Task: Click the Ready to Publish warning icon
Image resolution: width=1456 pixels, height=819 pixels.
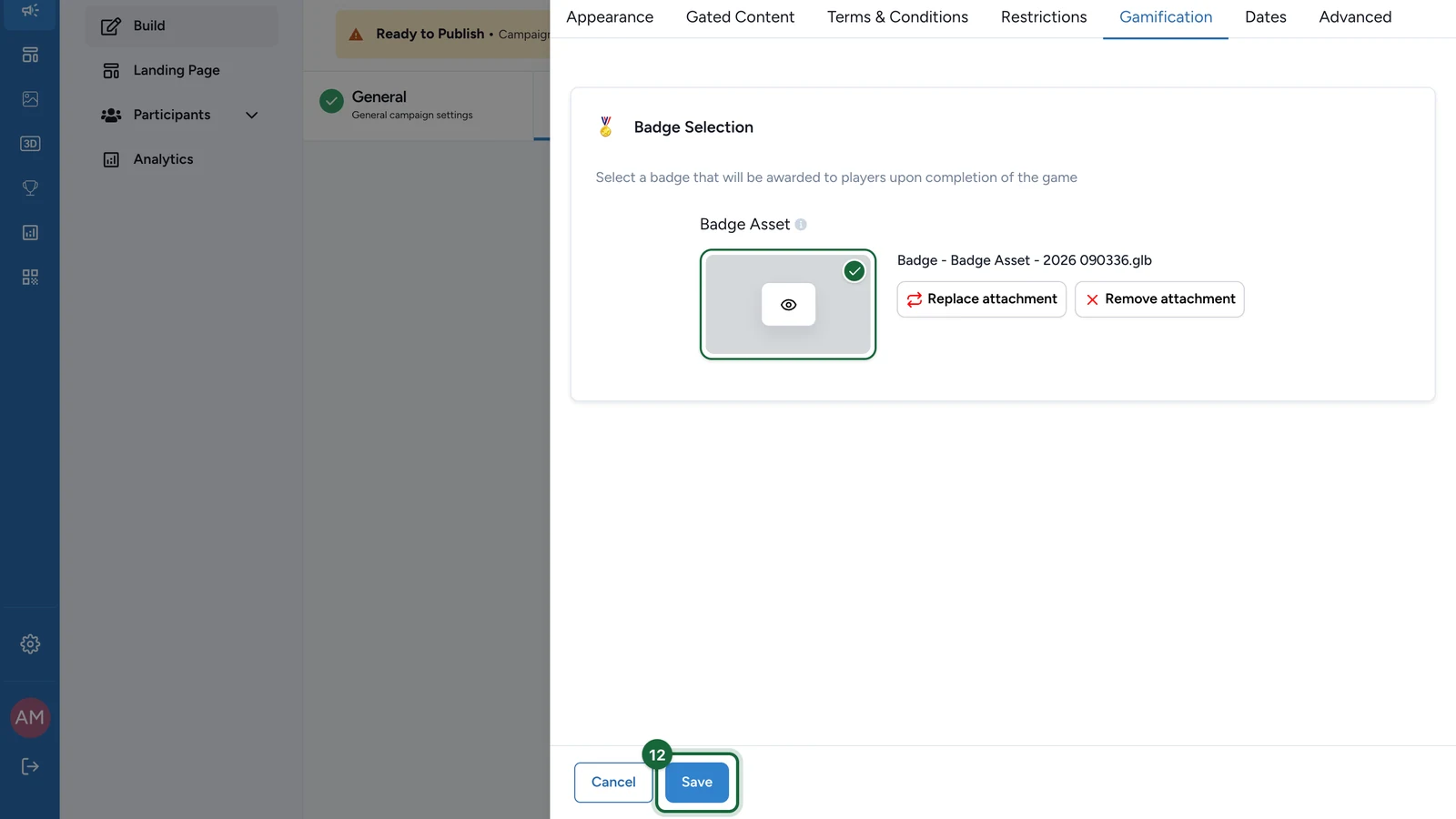Action: click(x=357, y=35)
